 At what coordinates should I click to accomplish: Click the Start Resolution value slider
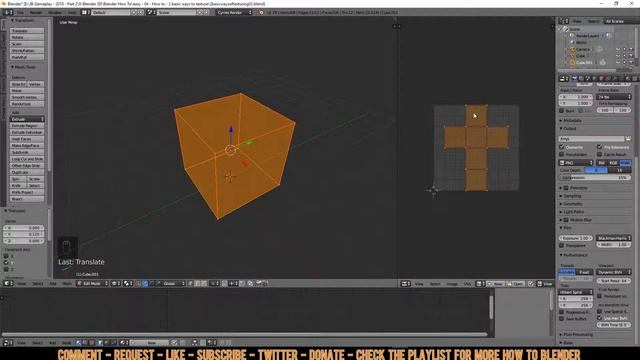614,281
